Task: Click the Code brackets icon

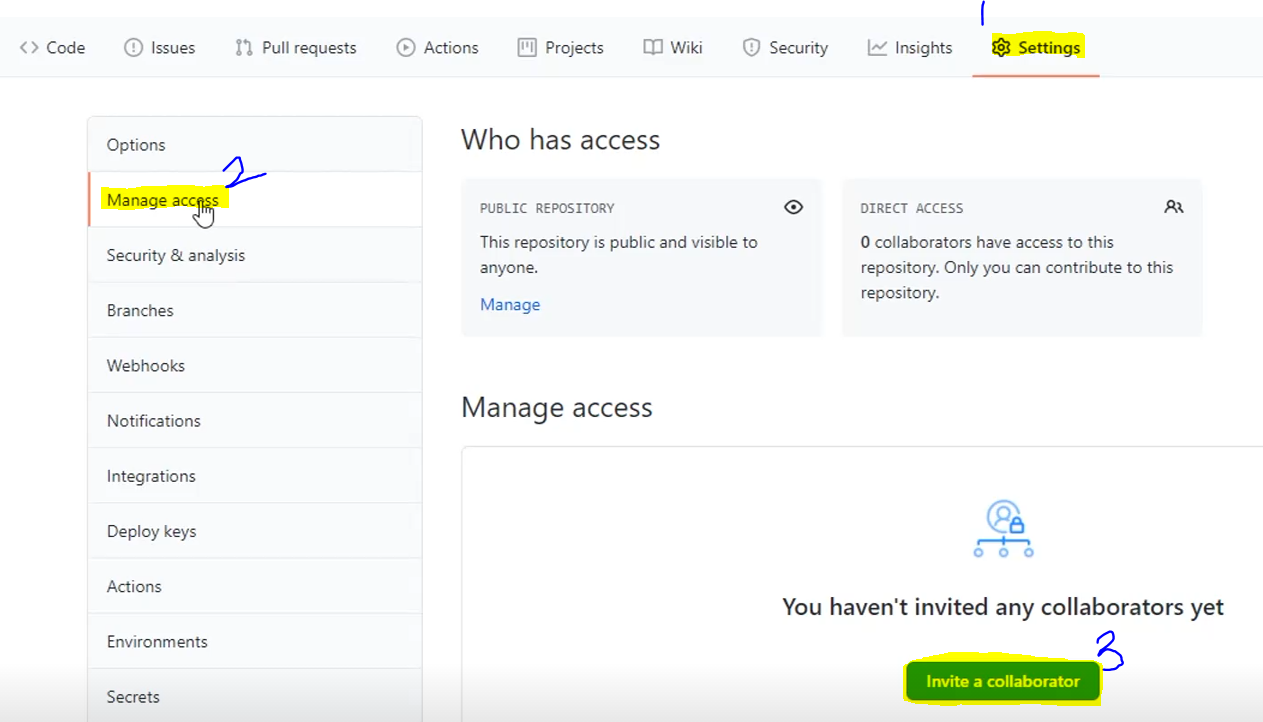Action: [x=29, y=47]
